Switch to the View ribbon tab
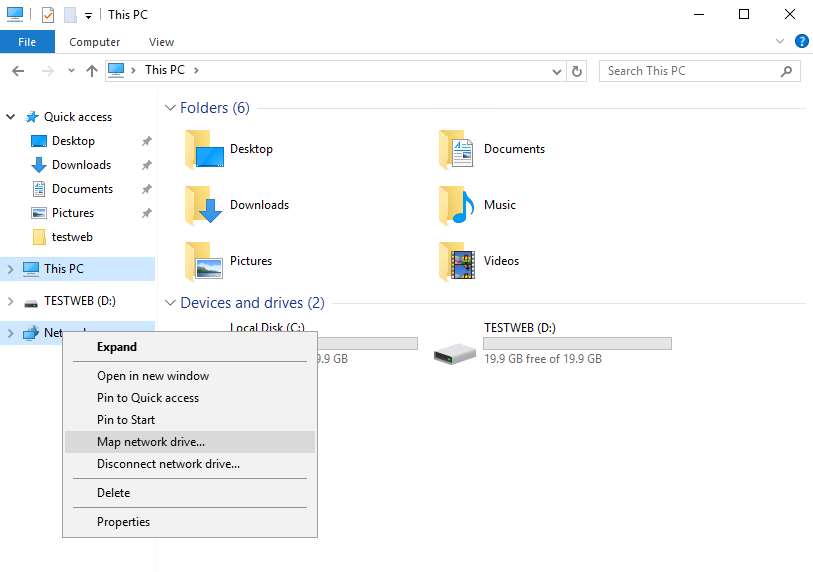Image resolution: width=813 pixels, height=572 pixels. coord(161,42)
